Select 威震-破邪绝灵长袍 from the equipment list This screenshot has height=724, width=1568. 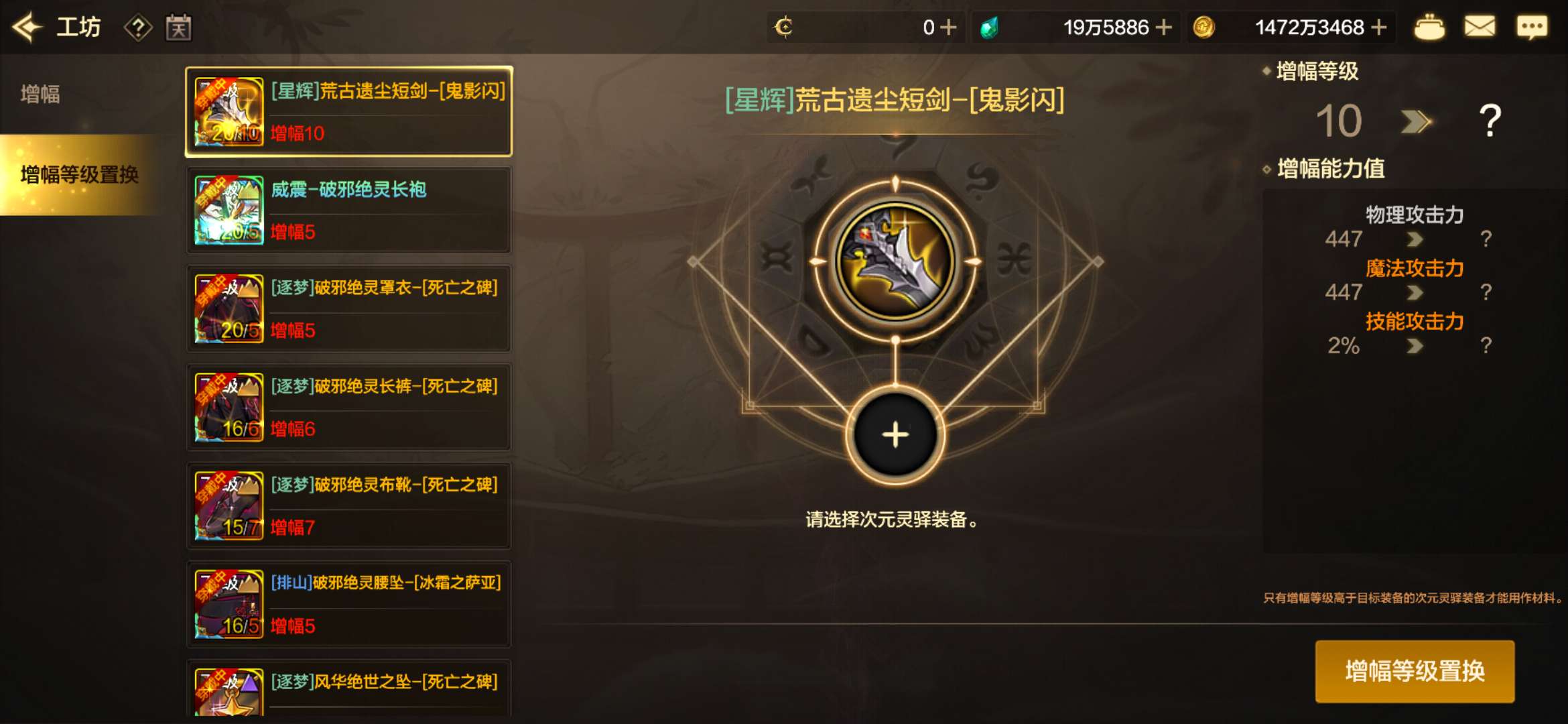coord(348,210)
